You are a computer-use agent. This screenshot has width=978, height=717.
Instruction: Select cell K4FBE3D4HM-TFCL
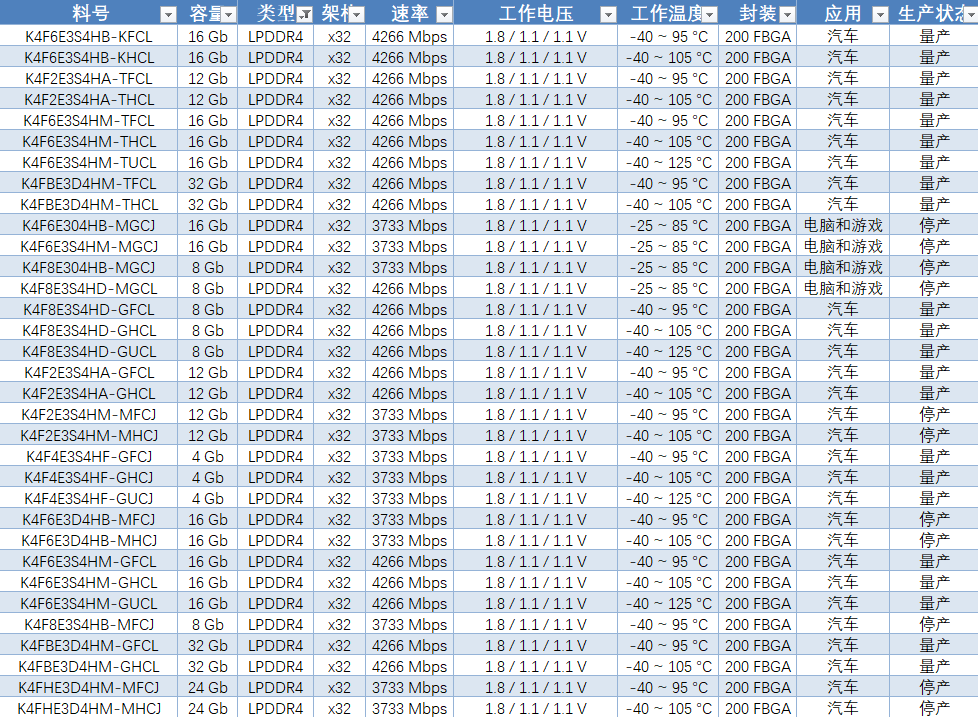[89, 184]
